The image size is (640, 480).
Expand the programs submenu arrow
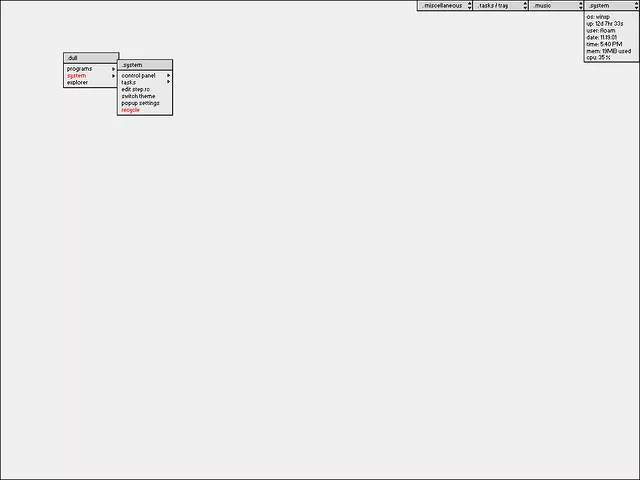coord(114,69)
